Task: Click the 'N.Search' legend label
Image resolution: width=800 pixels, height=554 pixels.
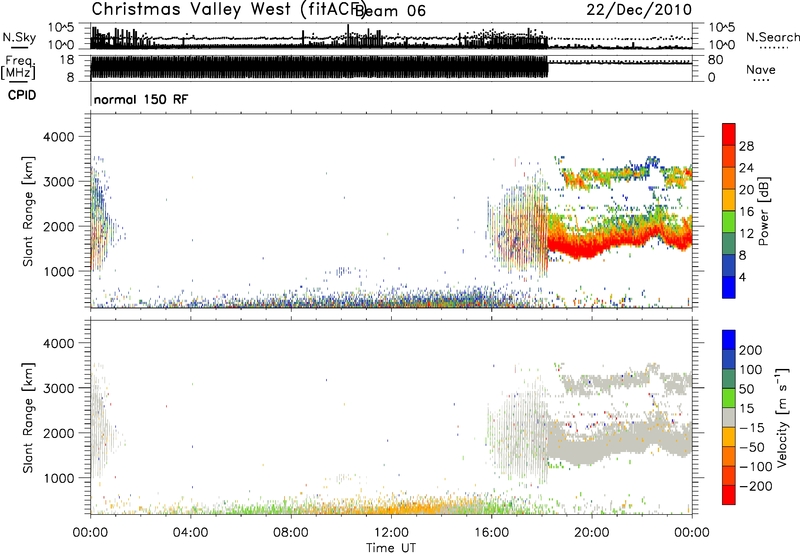Action: coord(772,37)
